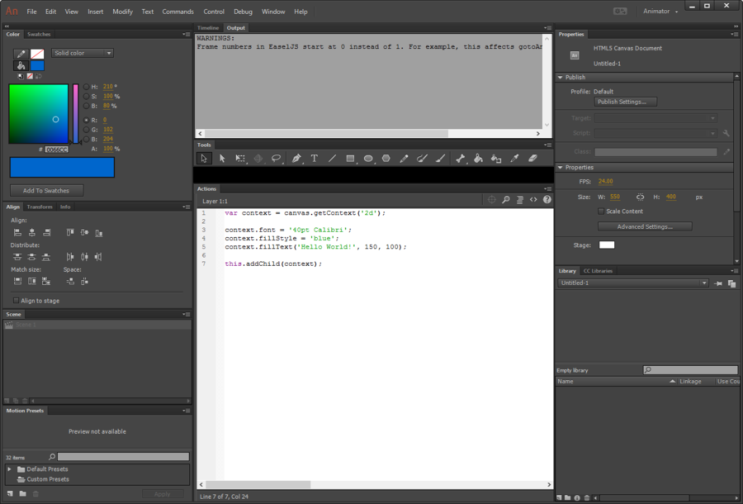Select the Bone tool
The width and height of the screenshot is (743, 504).
coord(460,158)
